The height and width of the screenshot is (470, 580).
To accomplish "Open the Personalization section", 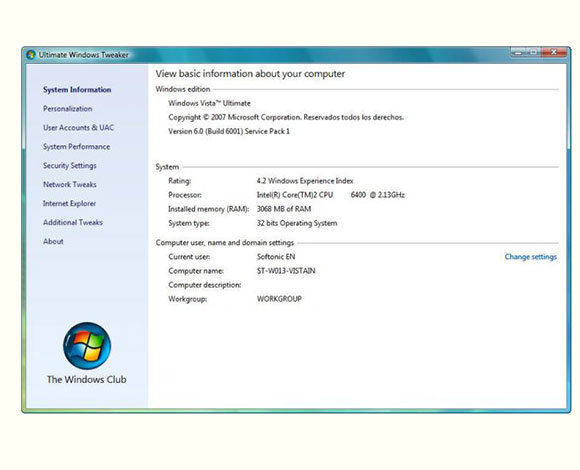I will click(x=68, y=109).
